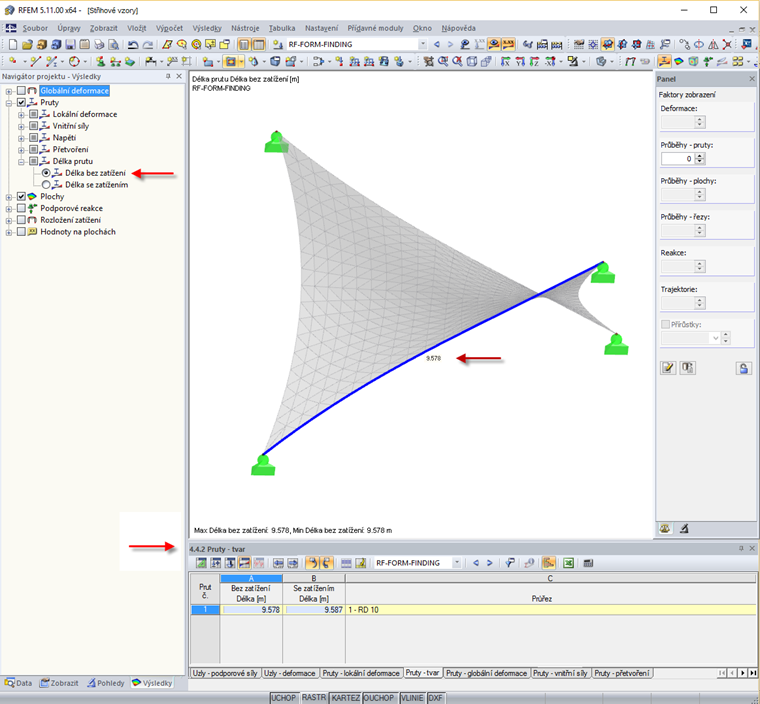This screenshot has height=704, width=760.
Task: Open the Soubor menu
Action: tap(35, 28)
